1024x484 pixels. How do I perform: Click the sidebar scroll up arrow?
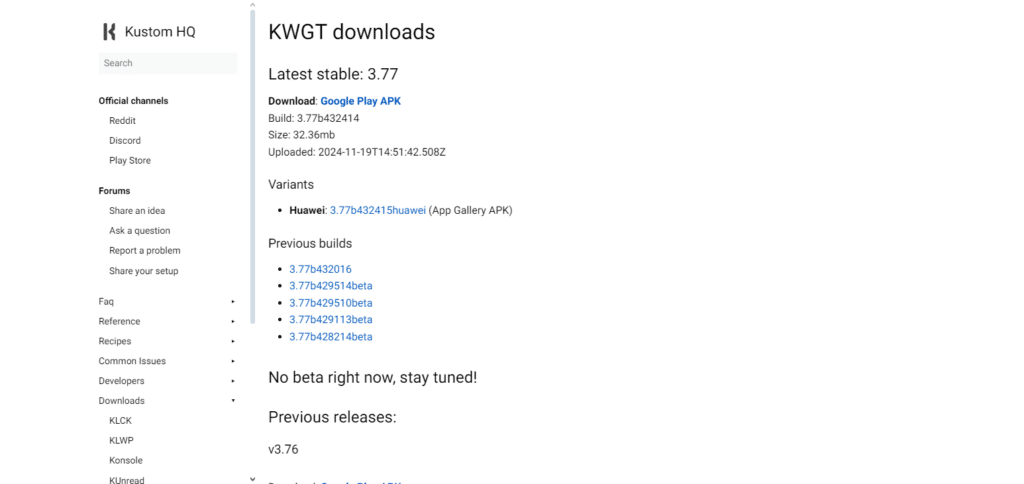click(253, 5)
